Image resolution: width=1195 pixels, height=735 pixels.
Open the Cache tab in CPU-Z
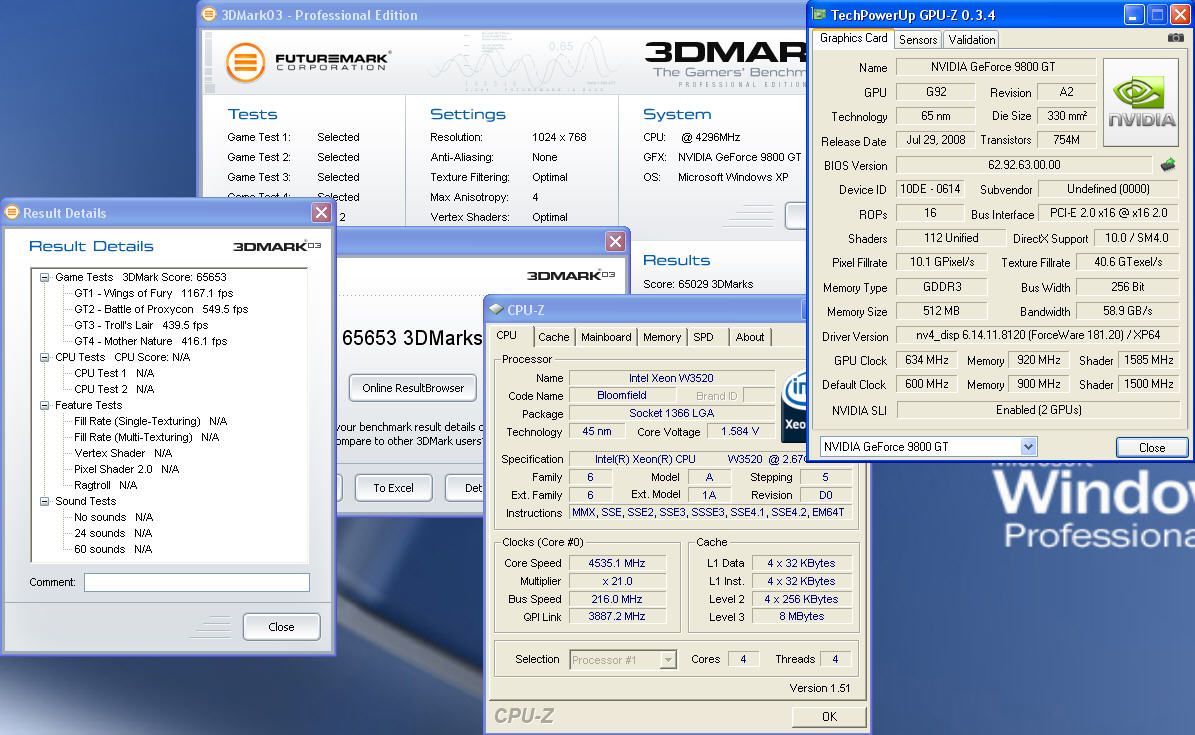point(553,337)
